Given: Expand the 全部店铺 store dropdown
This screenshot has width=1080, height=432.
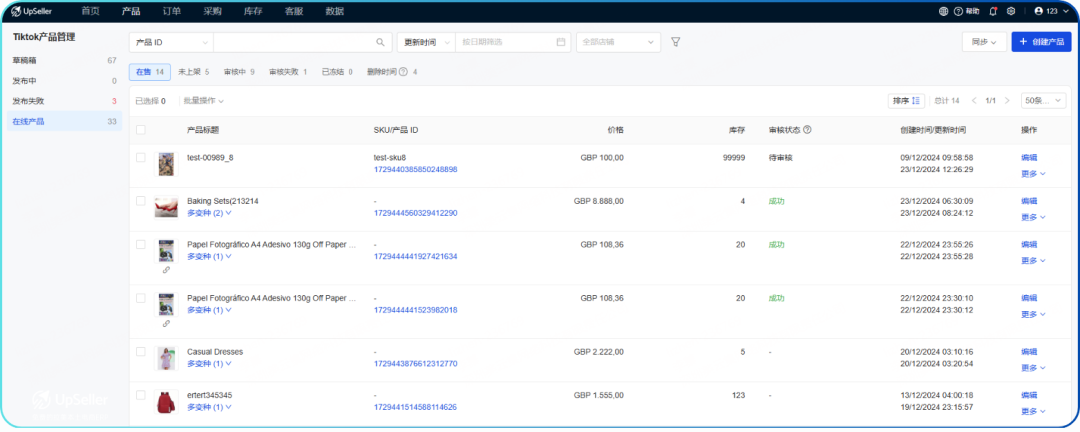Looking at the screenshot, I should pyautogui.click(x=618, y=42).
